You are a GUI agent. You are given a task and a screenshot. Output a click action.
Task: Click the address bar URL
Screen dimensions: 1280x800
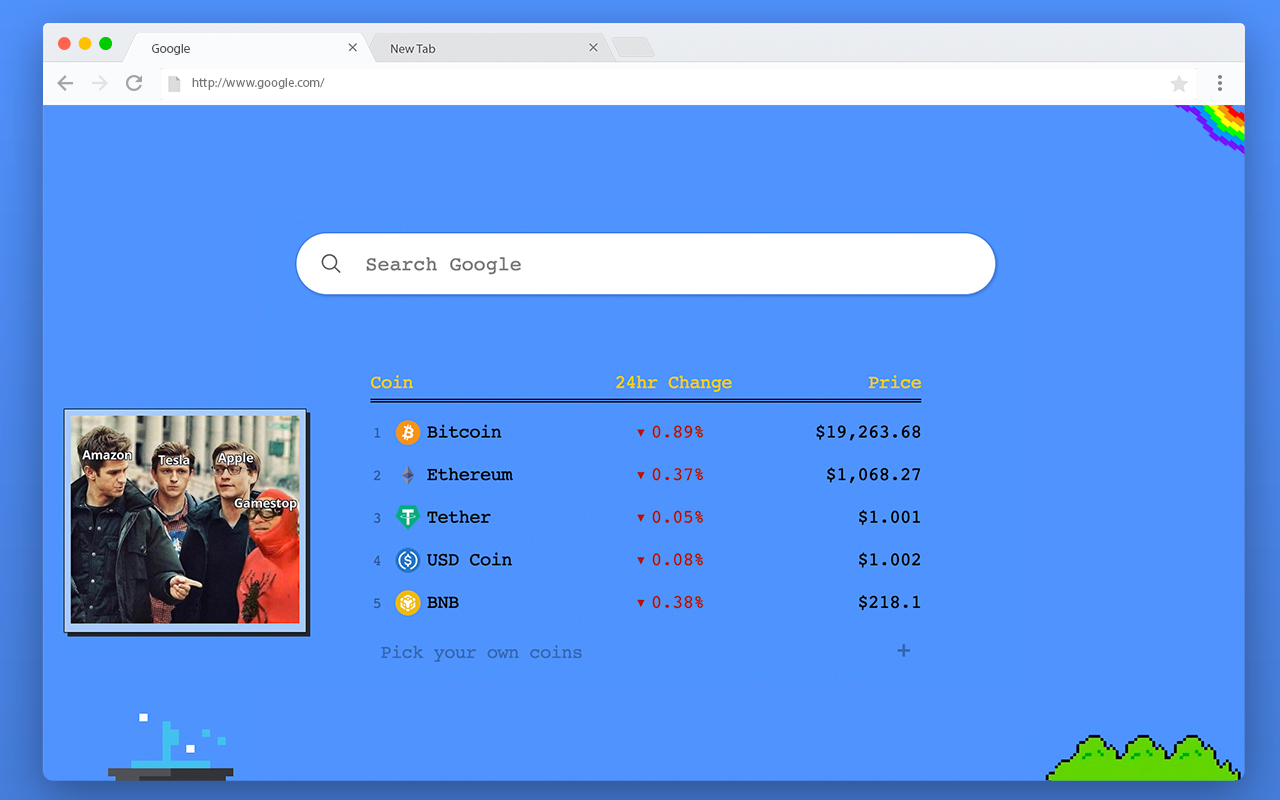coord(258,83)
